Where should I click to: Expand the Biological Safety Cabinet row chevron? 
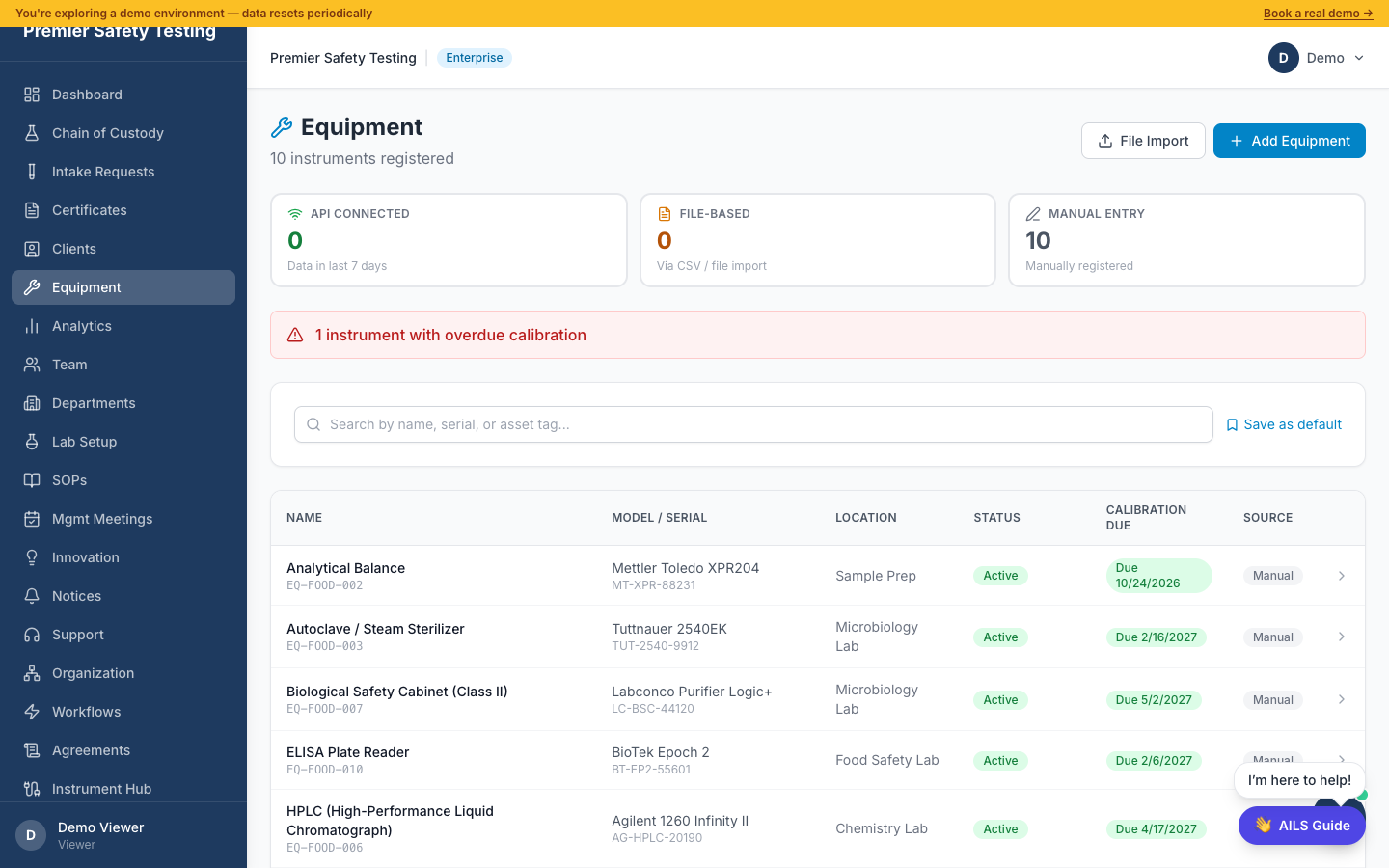pos(1342,699)
